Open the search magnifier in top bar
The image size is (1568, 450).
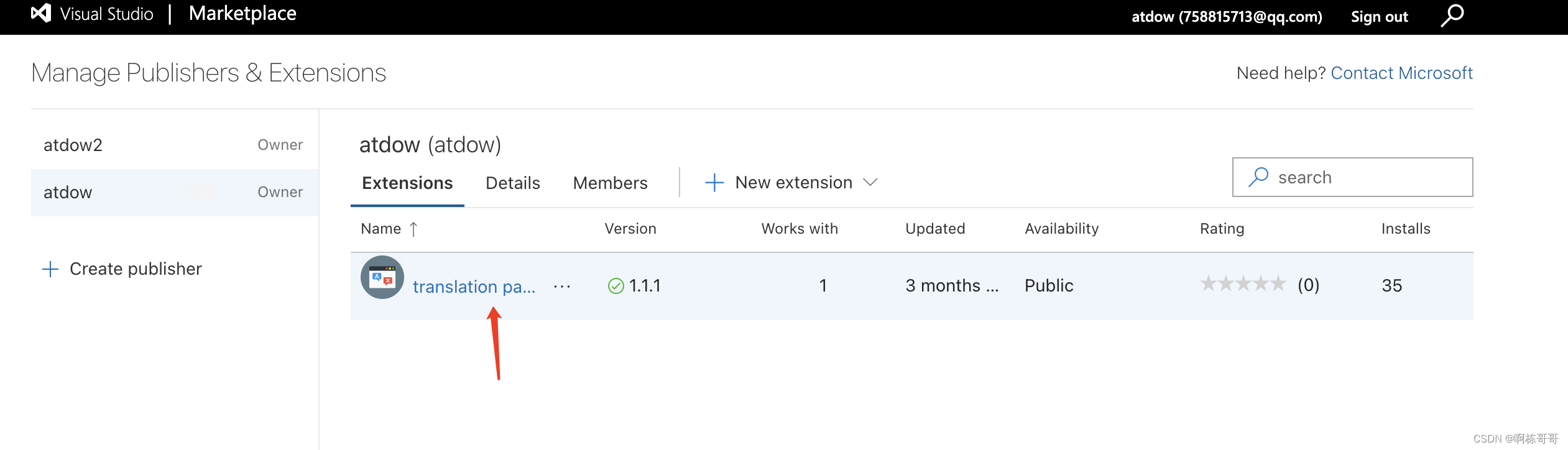pyautogui.click(x=1452, y=16)
